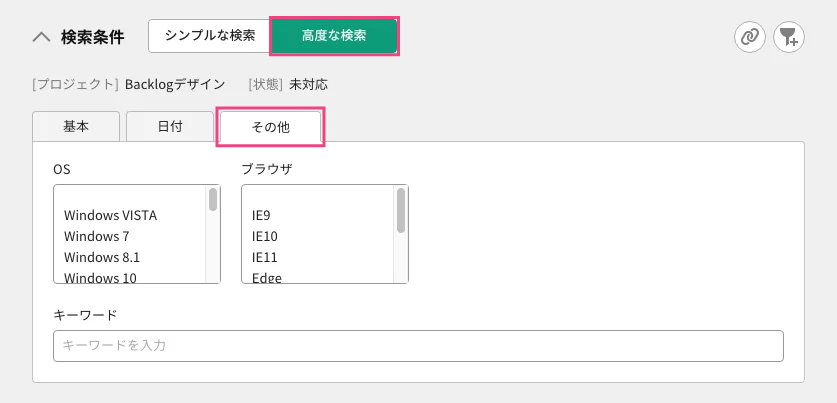This screenshot has height=403, width=837.
Task: Save filter with funnel plus icon
Action: click(789, 37)
